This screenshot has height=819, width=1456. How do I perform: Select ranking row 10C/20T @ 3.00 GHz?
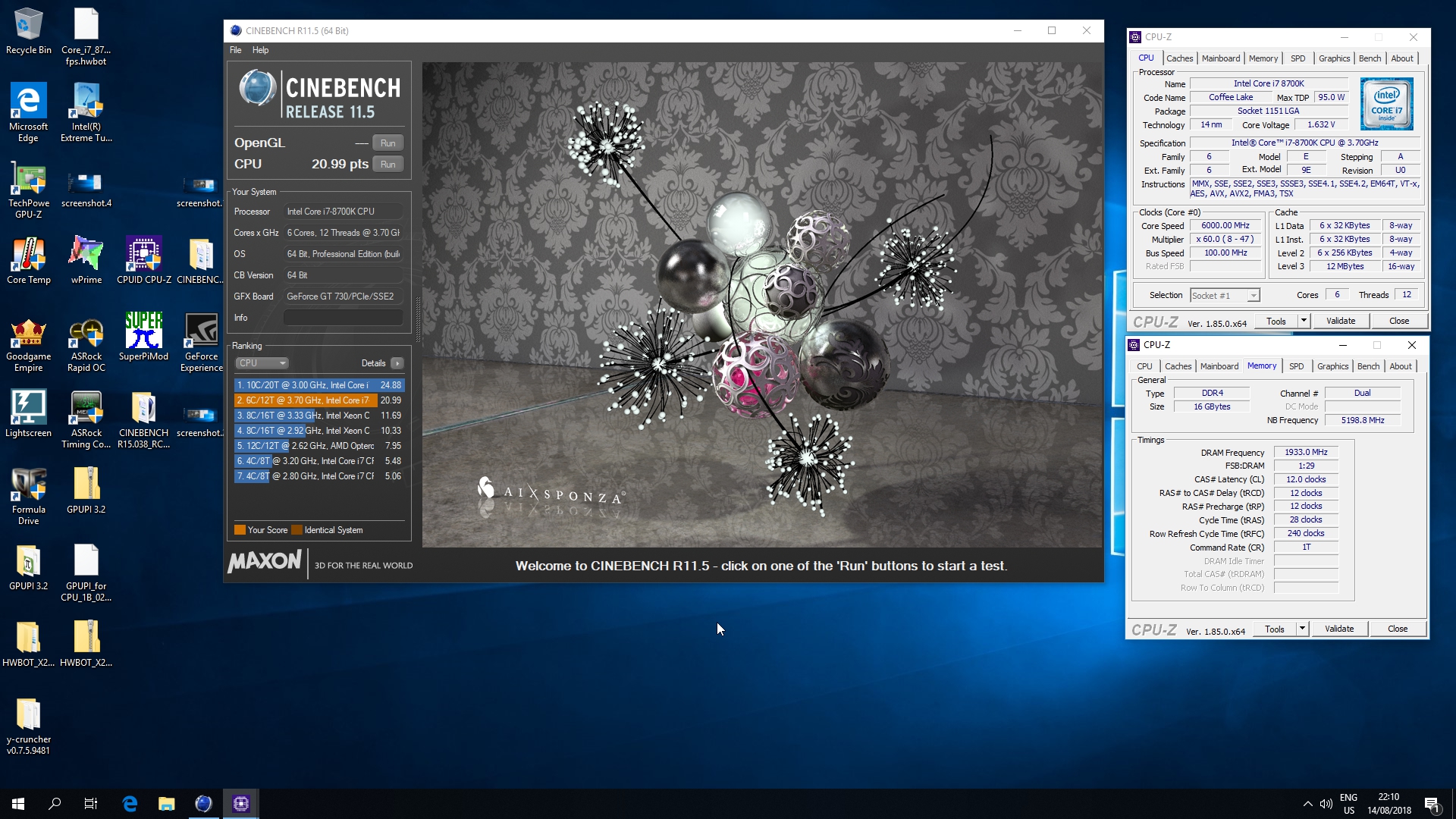coord(319,385)
